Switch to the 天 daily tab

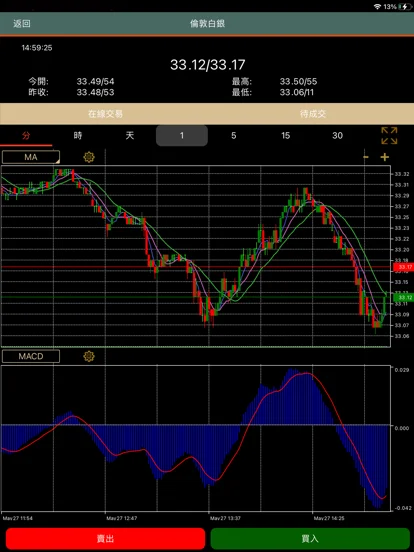(130, 136)
